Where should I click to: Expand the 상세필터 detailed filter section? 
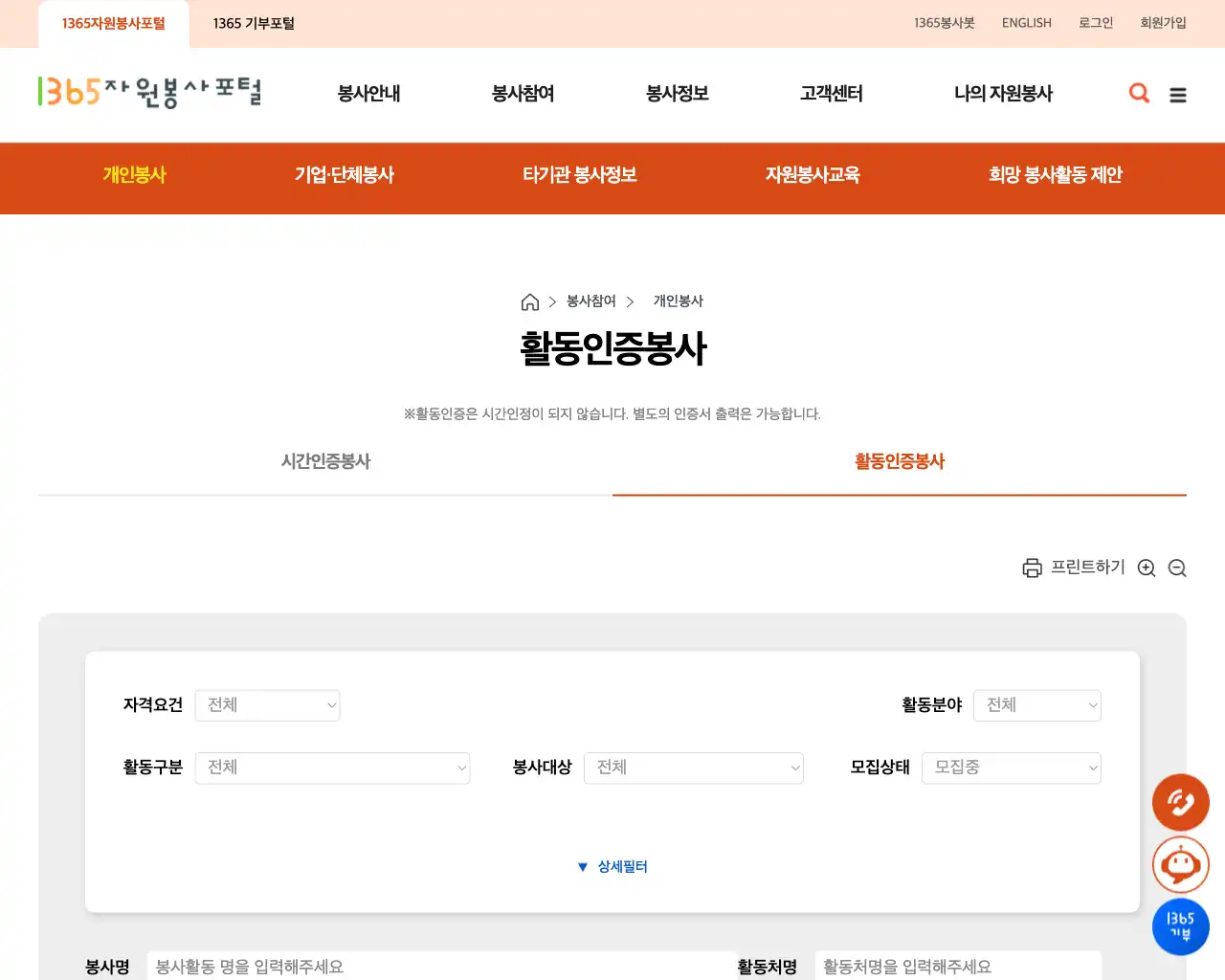[x=612, y=866]
